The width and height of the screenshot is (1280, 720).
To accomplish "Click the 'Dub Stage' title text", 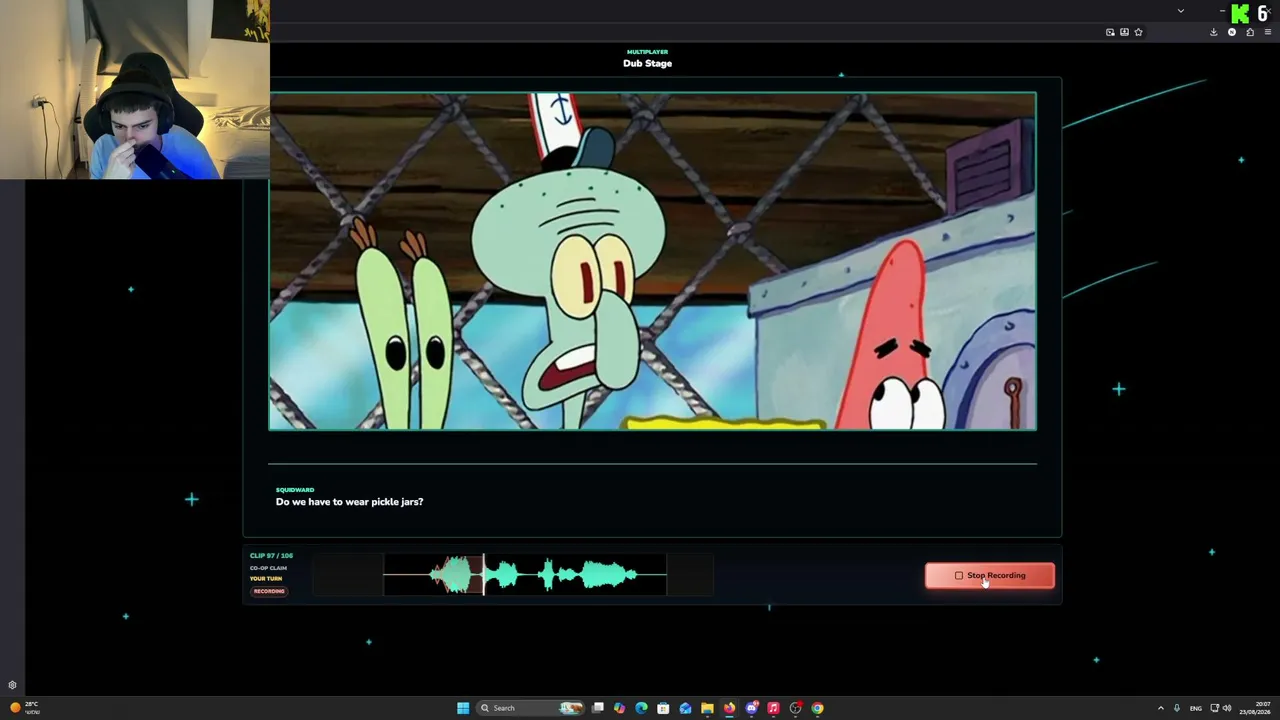I will click(647, 63).
